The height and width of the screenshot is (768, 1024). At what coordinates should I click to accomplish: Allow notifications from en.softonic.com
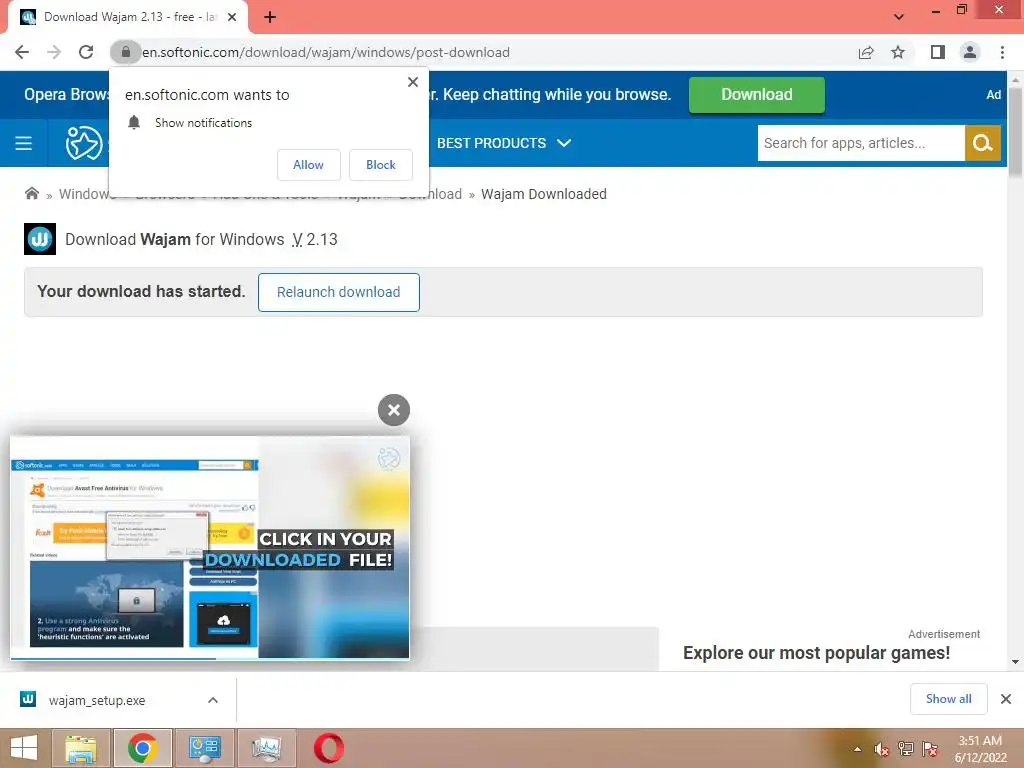[308, 165]
